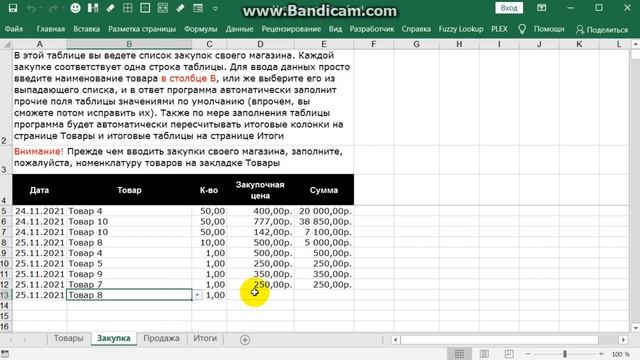The image size is (640, 360).
Task: Open the Customize Quick Access Toolbar dropdown
Action: point(215,9)
